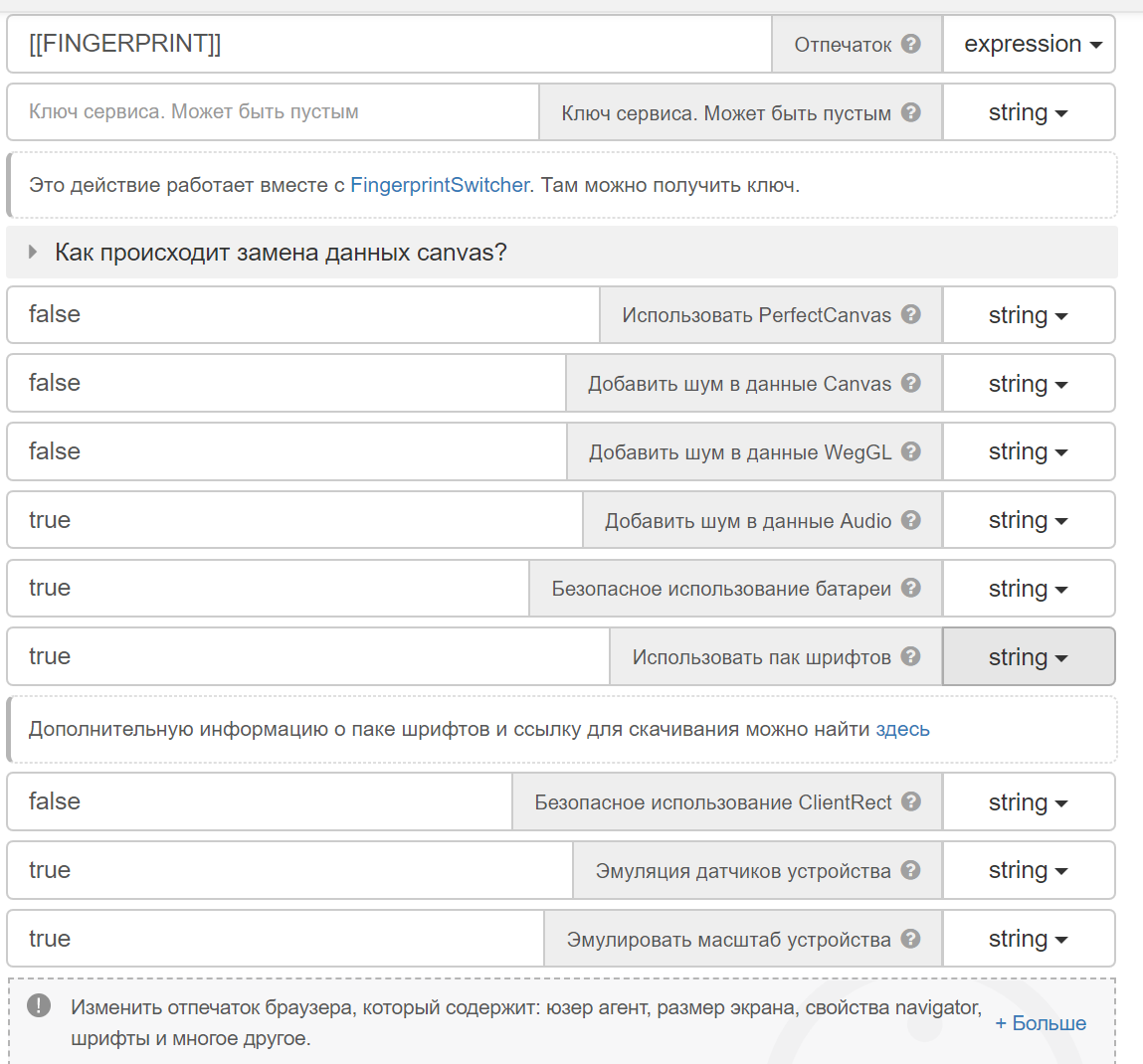
Task: Open help for Добавить шум в данные Audio
Action: click(x=910, y=520)
